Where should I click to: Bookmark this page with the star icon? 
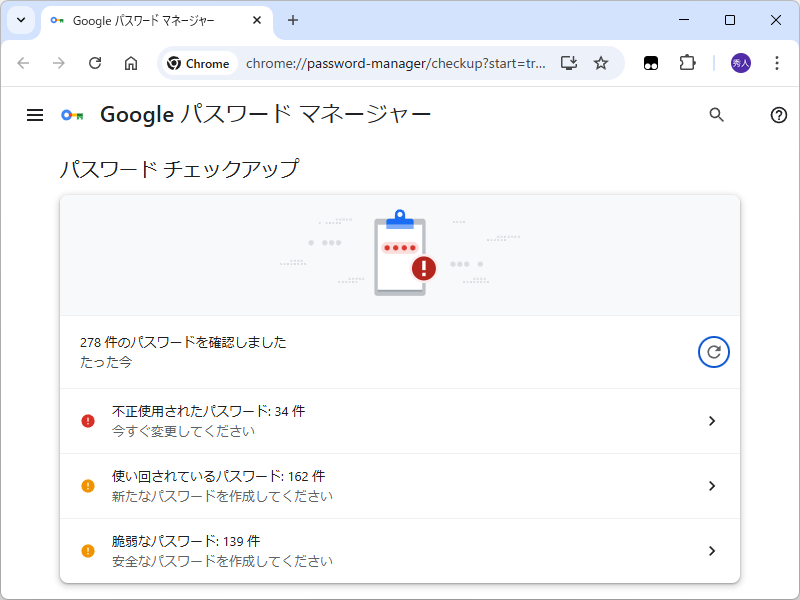pyautogui.click(x=601, y=62)
